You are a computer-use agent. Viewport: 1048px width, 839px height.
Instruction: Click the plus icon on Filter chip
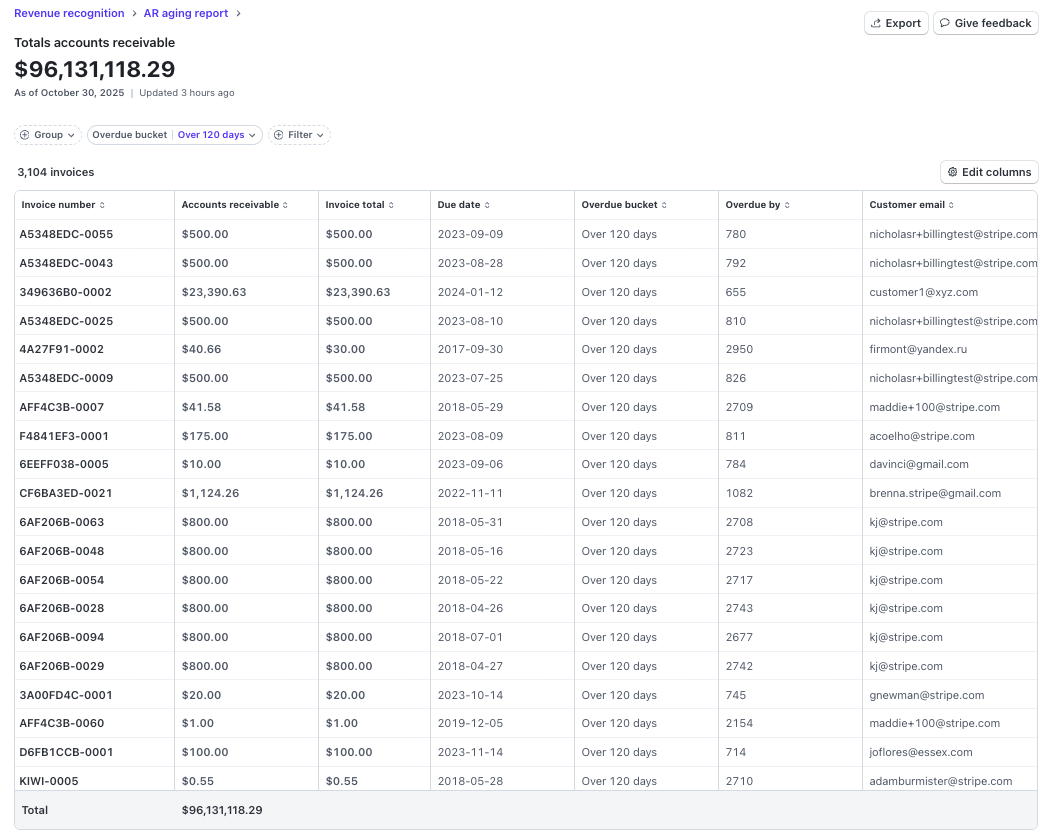(279, 135)
